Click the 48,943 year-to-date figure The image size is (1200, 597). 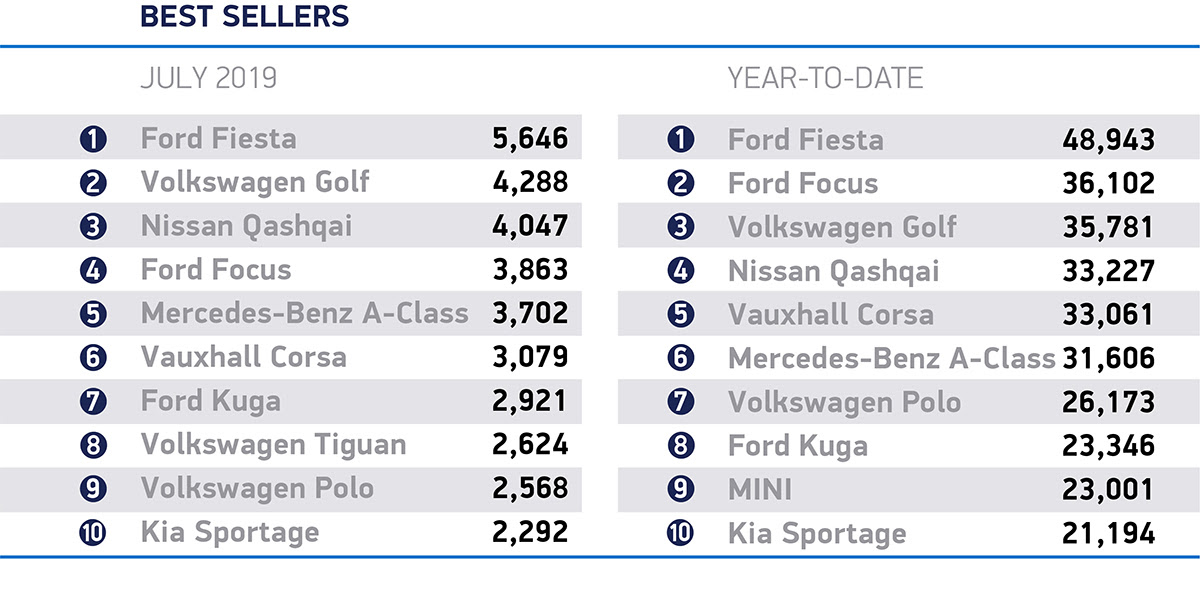1108,139
